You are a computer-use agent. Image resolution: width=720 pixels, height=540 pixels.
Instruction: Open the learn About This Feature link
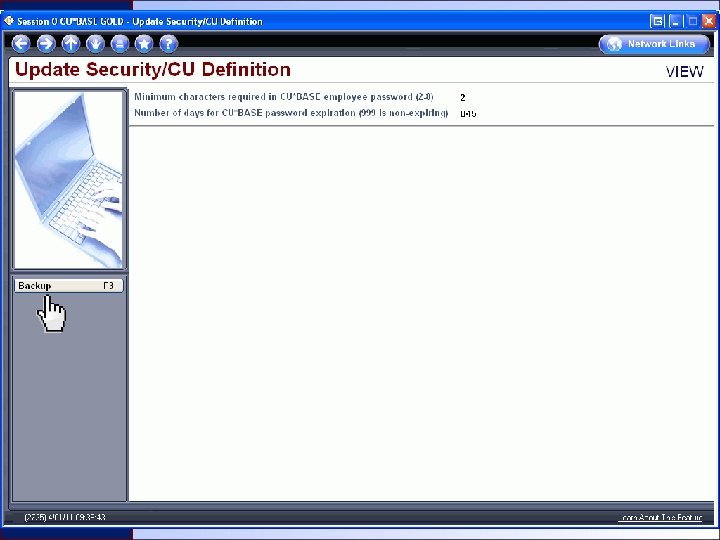(660, 518)
